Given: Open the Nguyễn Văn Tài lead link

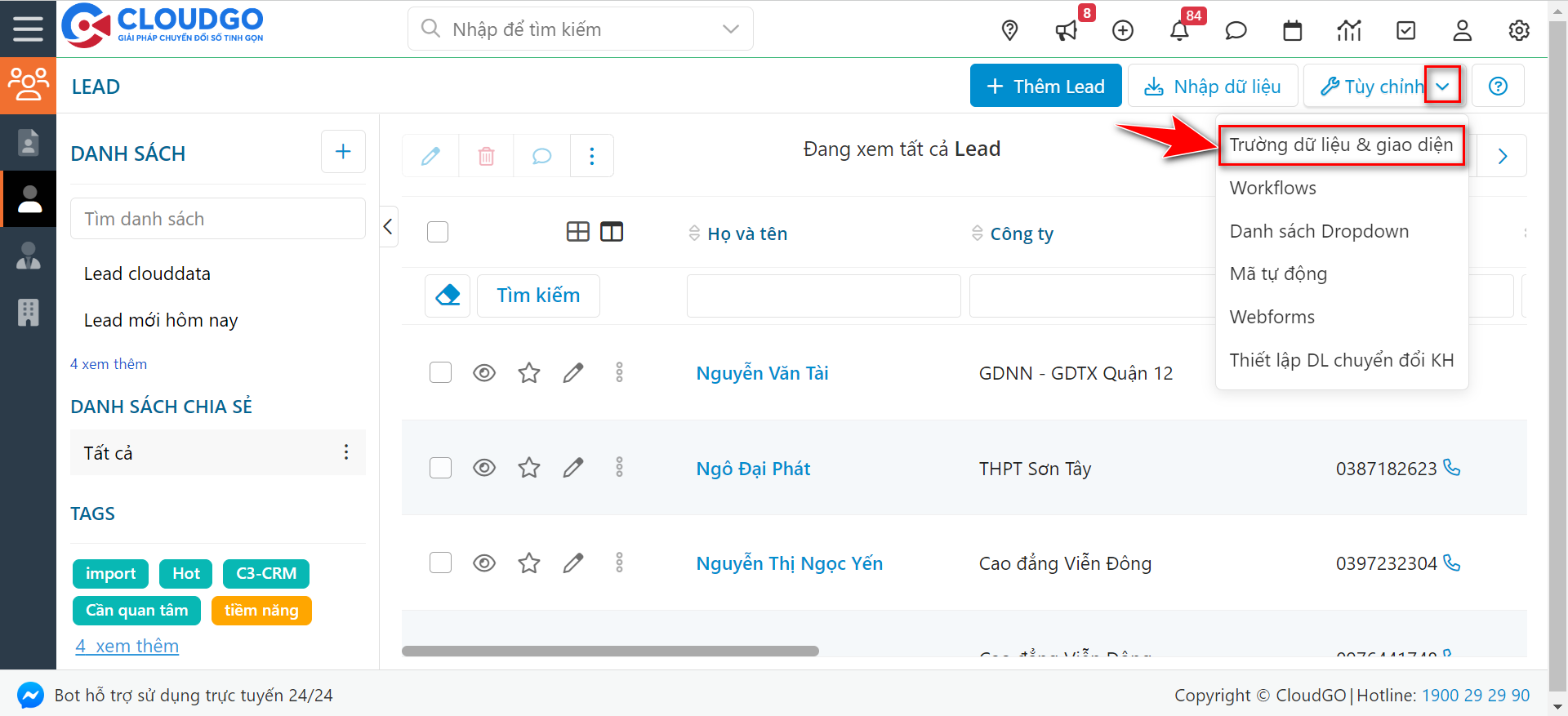Looking at the screenshot, I should pyautogui.click(x=762, y=373).
